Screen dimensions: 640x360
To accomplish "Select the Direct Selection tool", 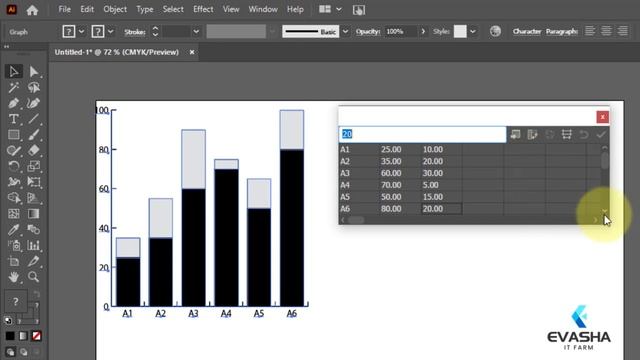I will 33,72.
